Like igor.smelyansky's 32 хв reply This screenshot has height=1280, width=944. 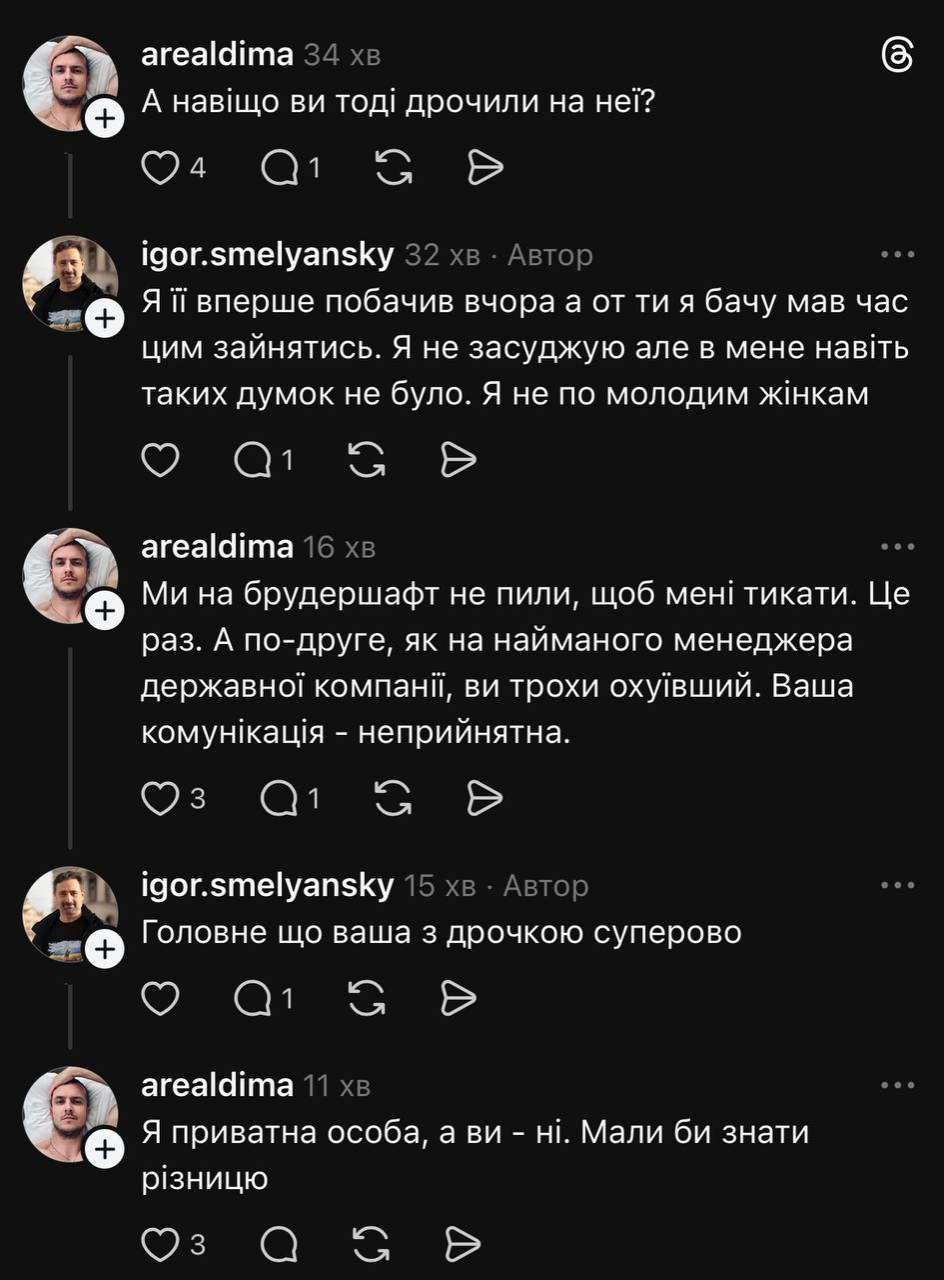(x=160, y=459)
